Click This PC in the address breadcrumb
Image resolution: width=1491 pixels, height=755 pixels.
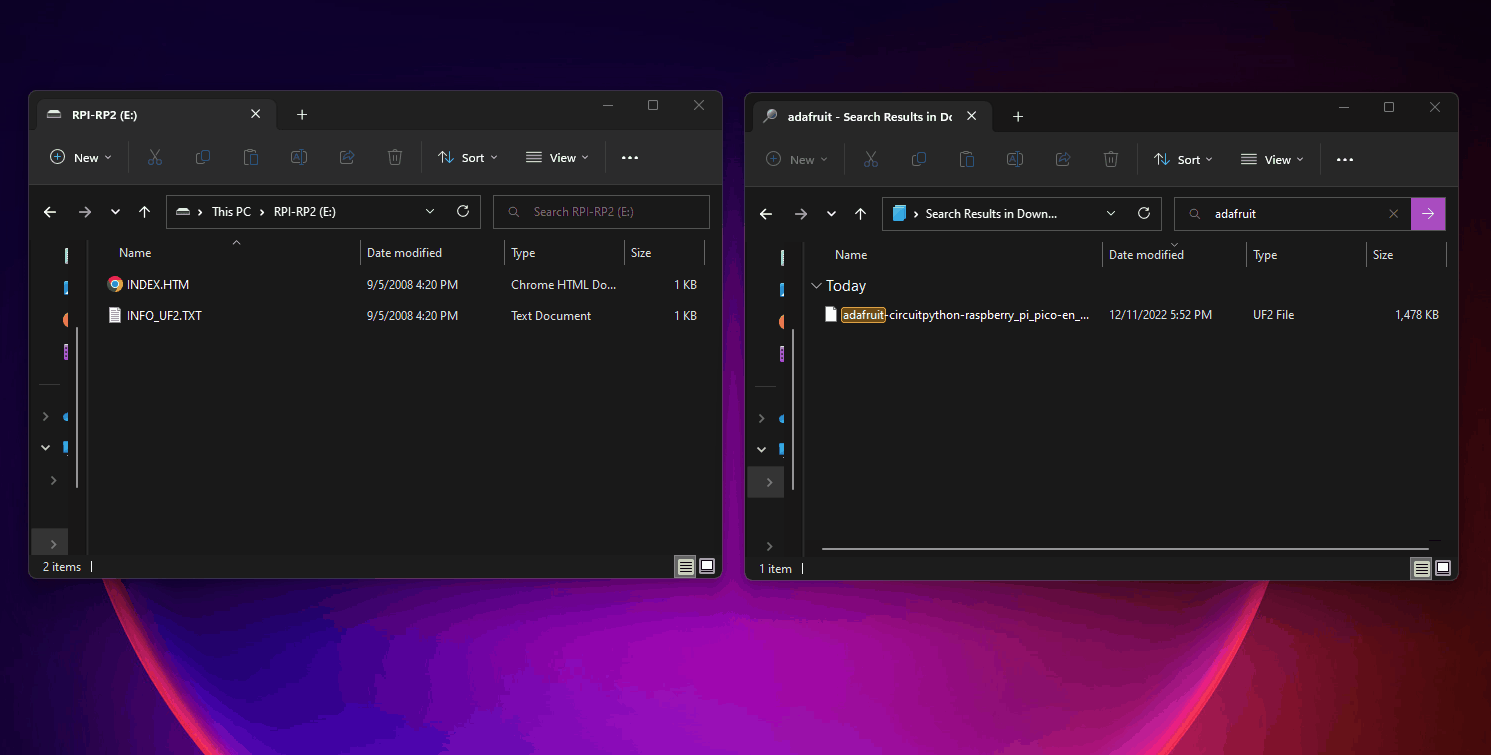point(231,212)
